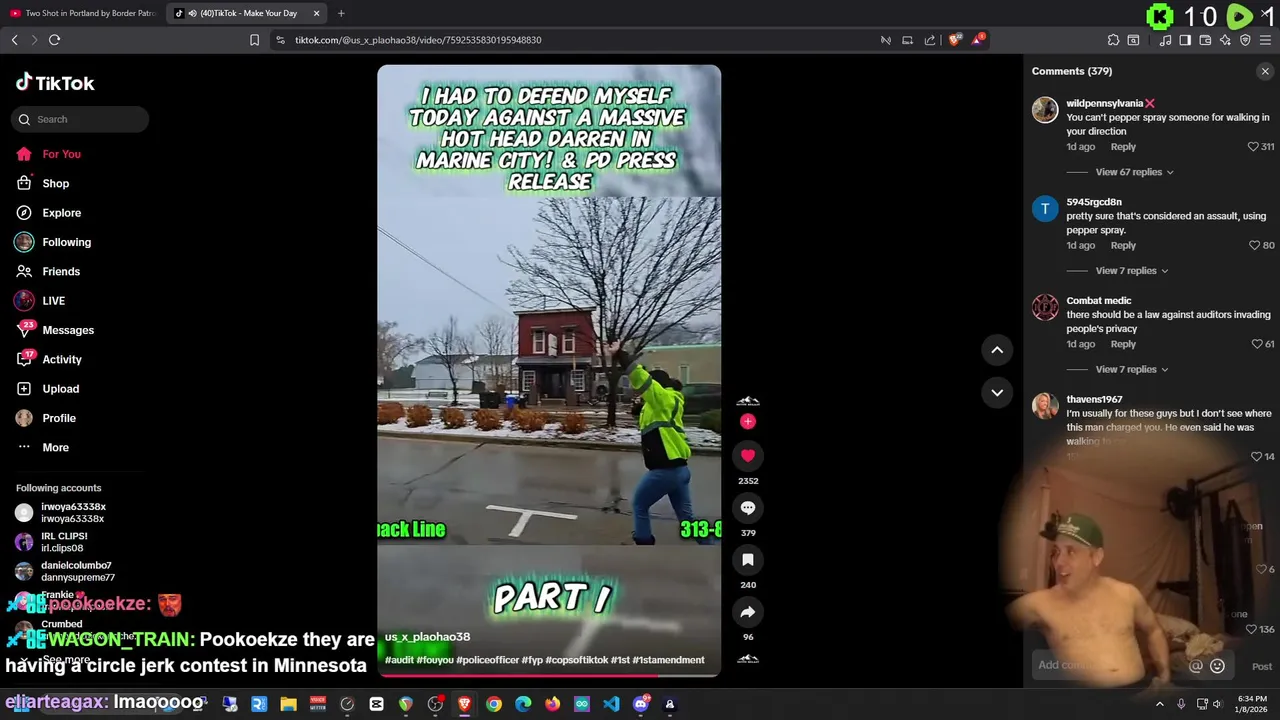Open us_x_plaohao38 creator profile link
This screenshot has height=720, width=1280.
tap(427, 637)
